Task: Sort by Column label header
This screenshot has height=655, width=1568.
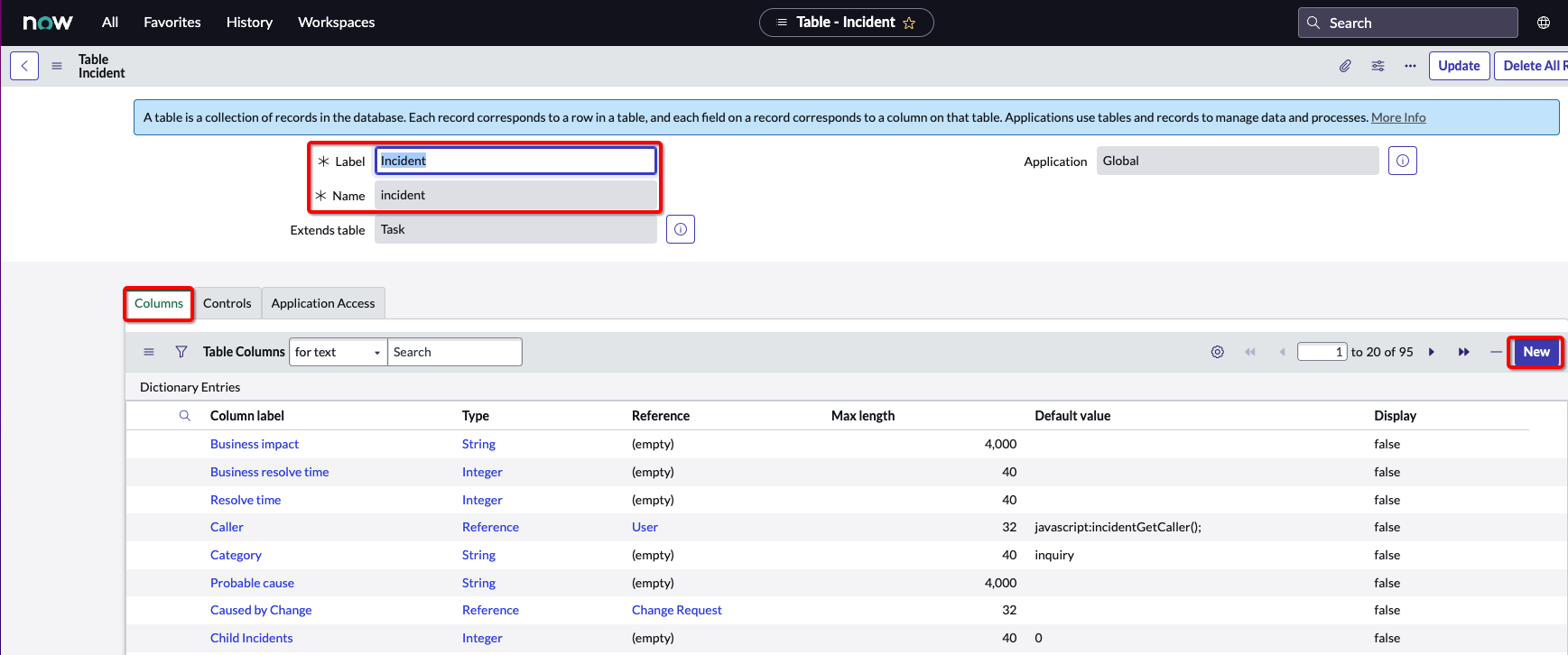Action: pos(247,416)
